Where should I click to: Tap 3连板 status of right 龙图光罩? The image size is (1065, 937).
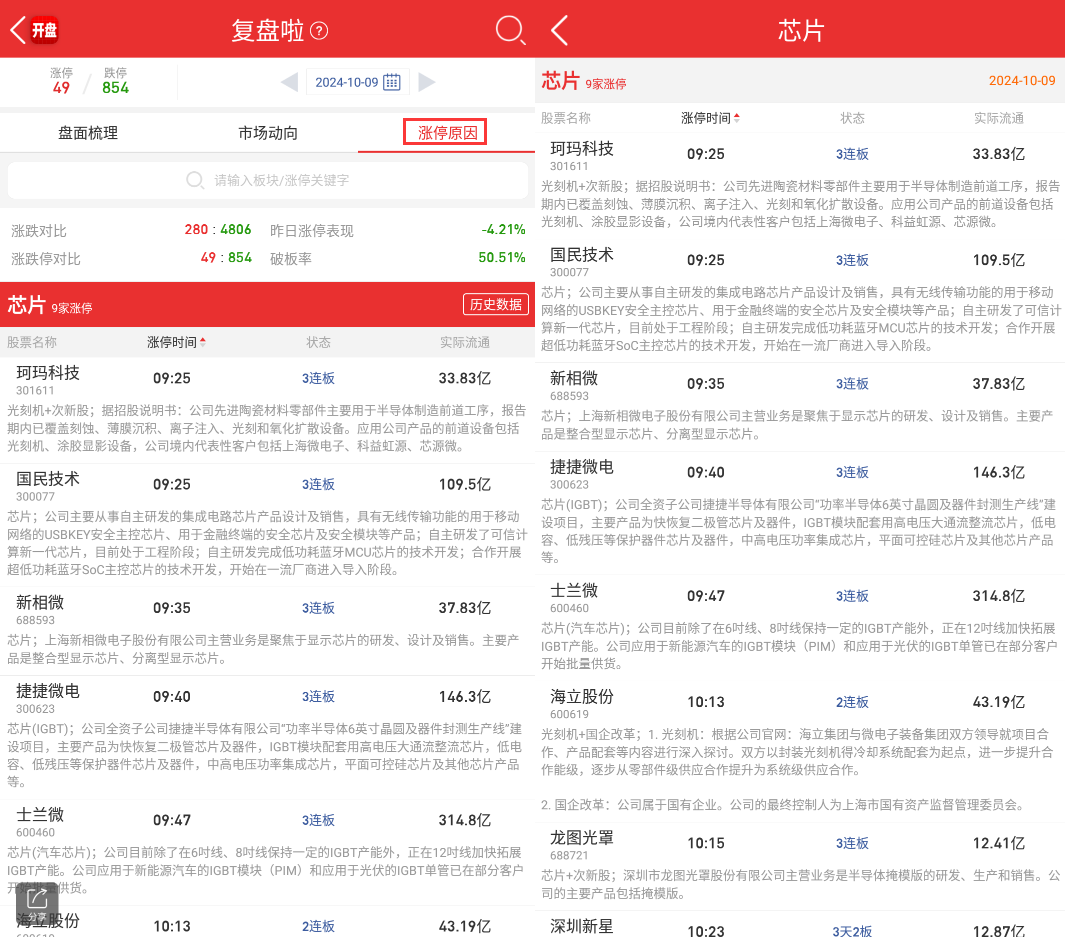(x=852, y=843)
